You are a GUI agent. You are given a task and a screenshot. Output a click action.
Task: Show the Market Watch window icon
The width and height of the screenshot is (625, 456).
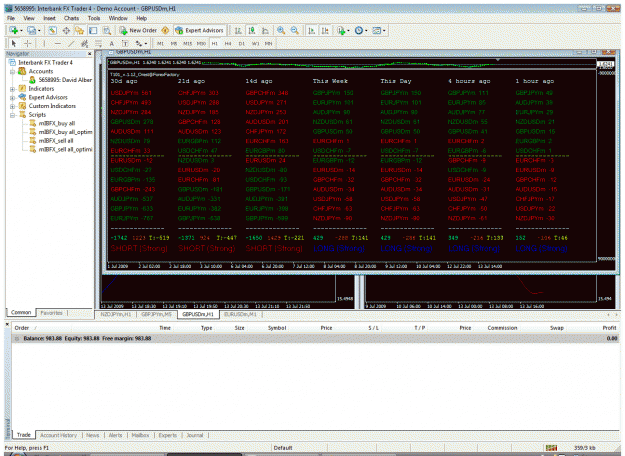click(x=52, y=30)
